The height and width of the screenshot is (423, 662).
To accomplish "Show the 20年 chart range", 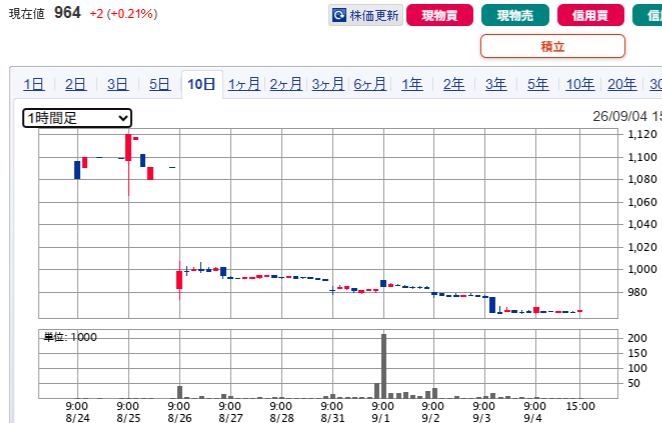I will click(x=622, y=84).
